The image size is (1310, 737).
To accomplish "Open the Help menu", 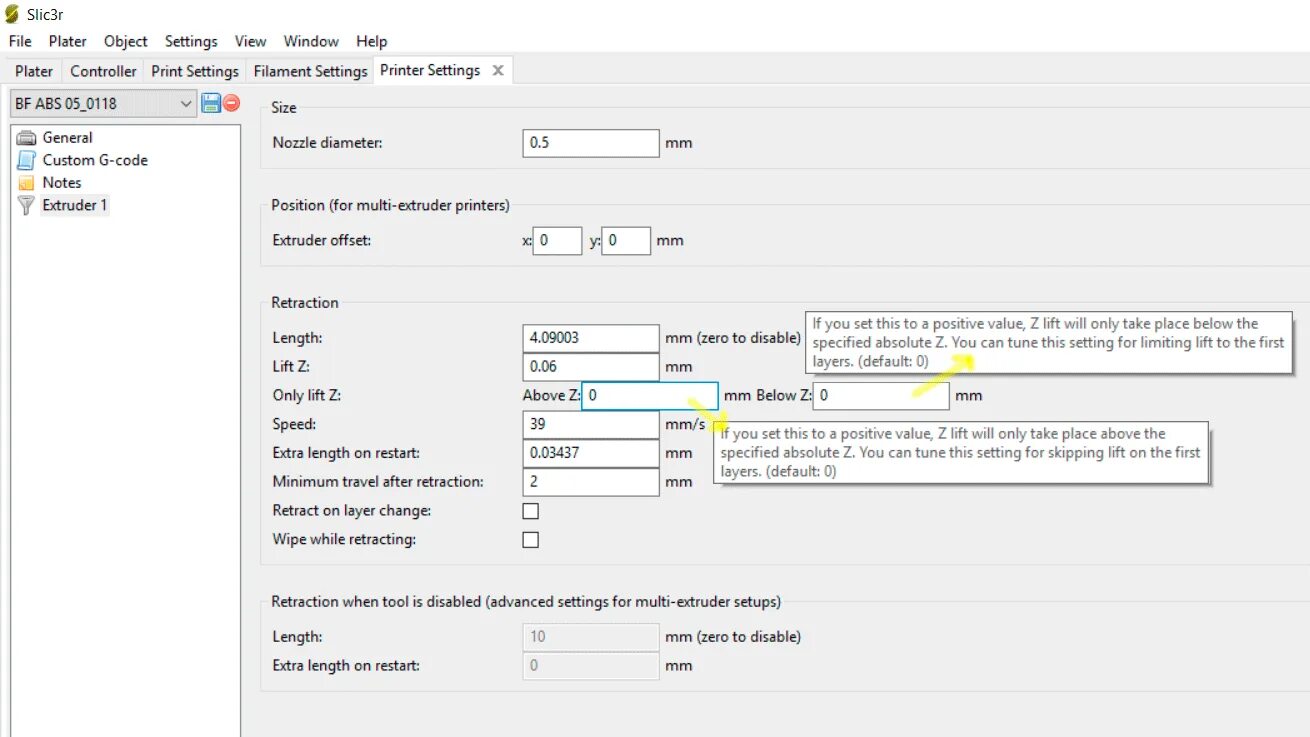I will tap(371, 41).
